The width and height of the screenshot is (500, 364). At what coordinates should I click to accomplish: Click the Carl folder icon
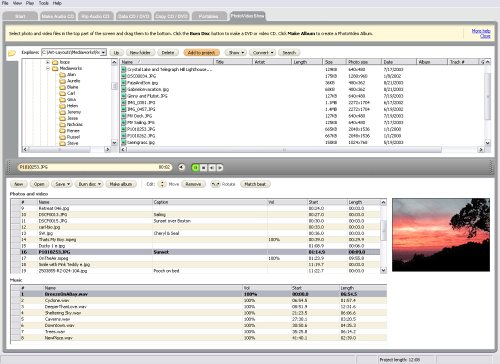62,93
